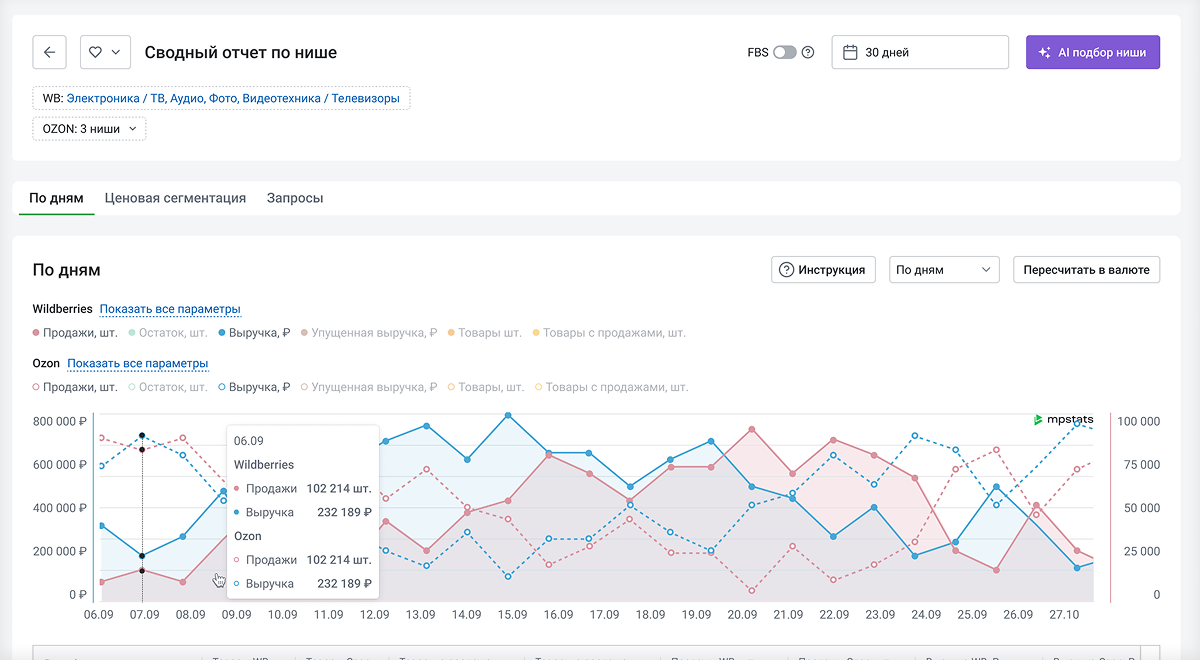Screen dimensions: 1200x660
Task: Toggle Ozon Упущенная выручка series
Action: (x=369, y=387)
